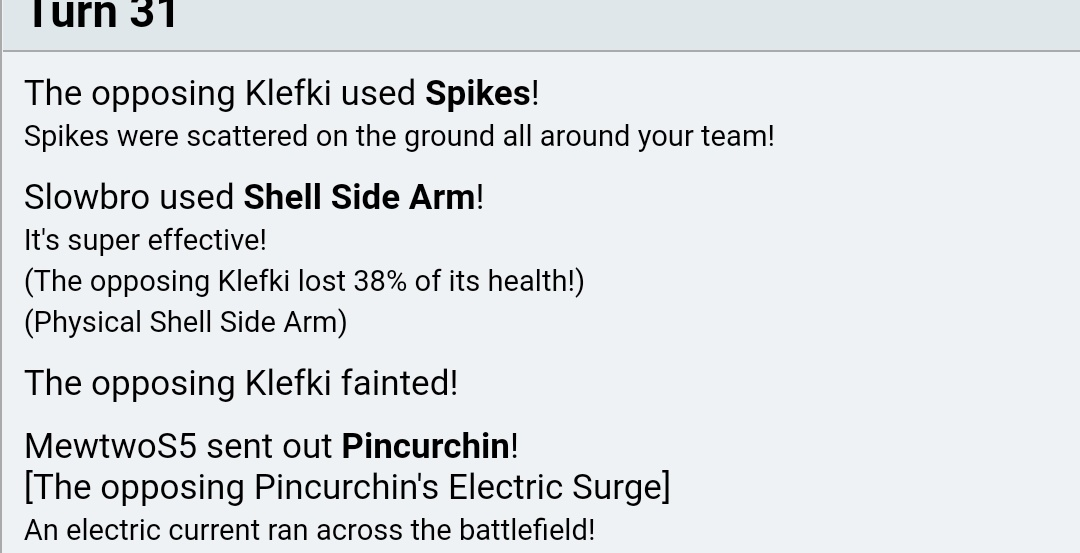Click the "It's super effective!" message
This screenshot has width=1080, height=553.
[145, 240]
